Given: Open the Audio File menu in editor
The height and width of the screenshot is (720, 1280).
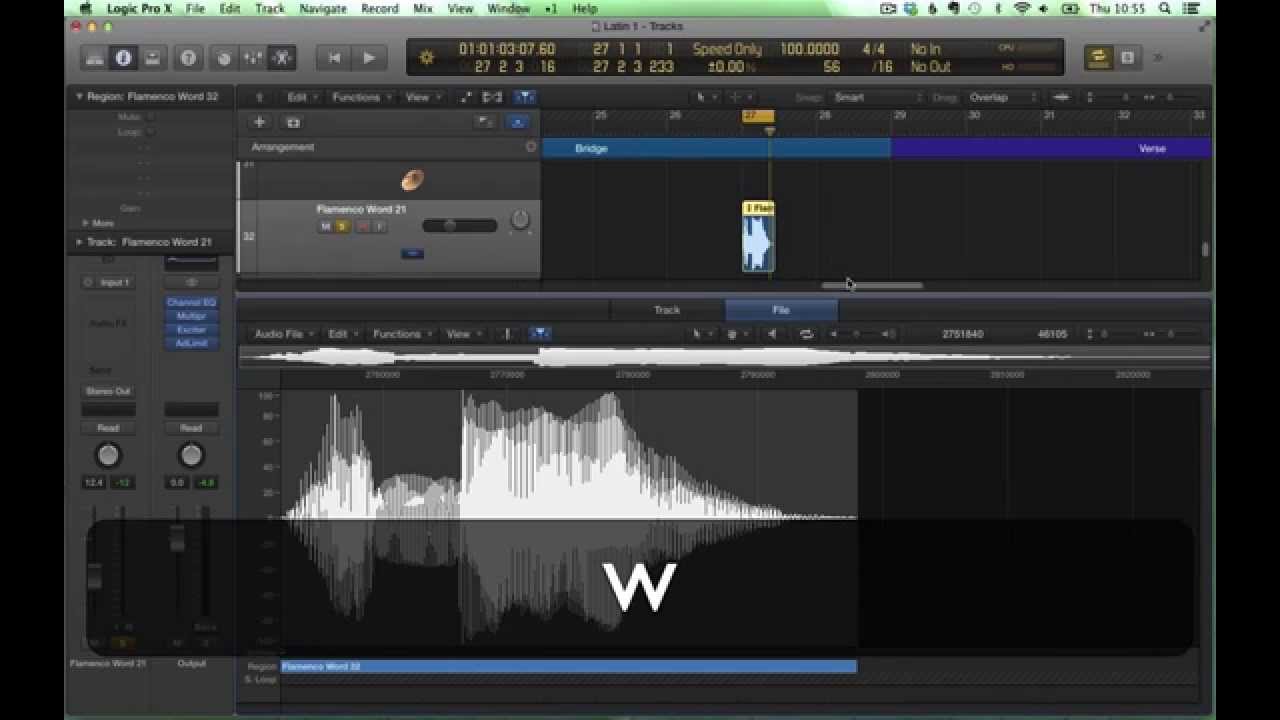Looking at the screenshot, I should point(283,334).
